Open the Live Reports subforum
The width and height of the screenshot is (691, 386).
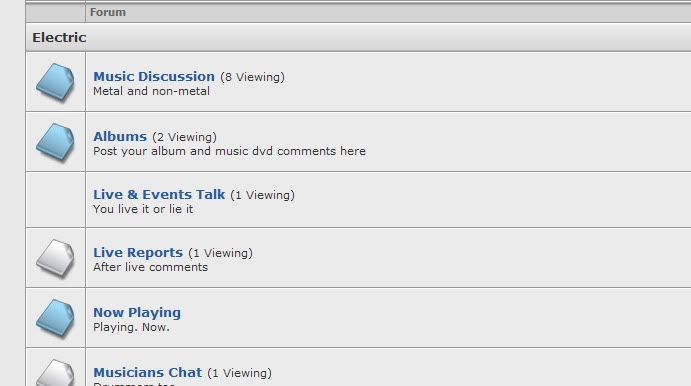[138, 252]
